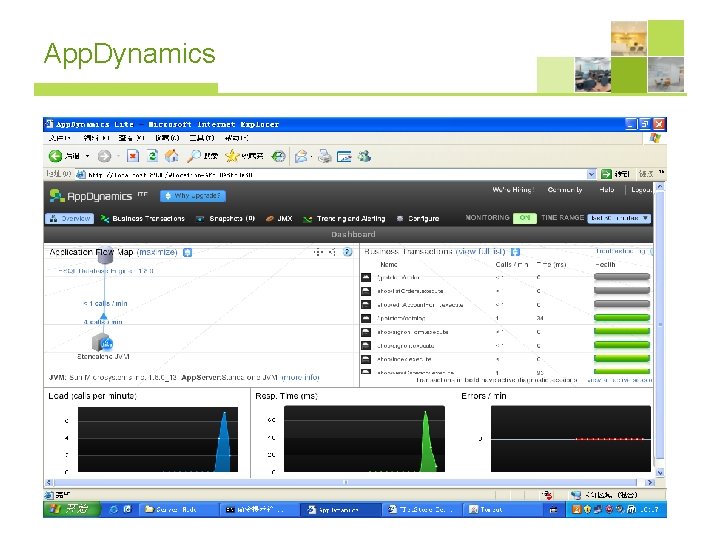This screenshot has height=540, width=720.
Task: Click transaction icon in the 34 ms row
Action: pyautogui.click(x=366, y=318)
